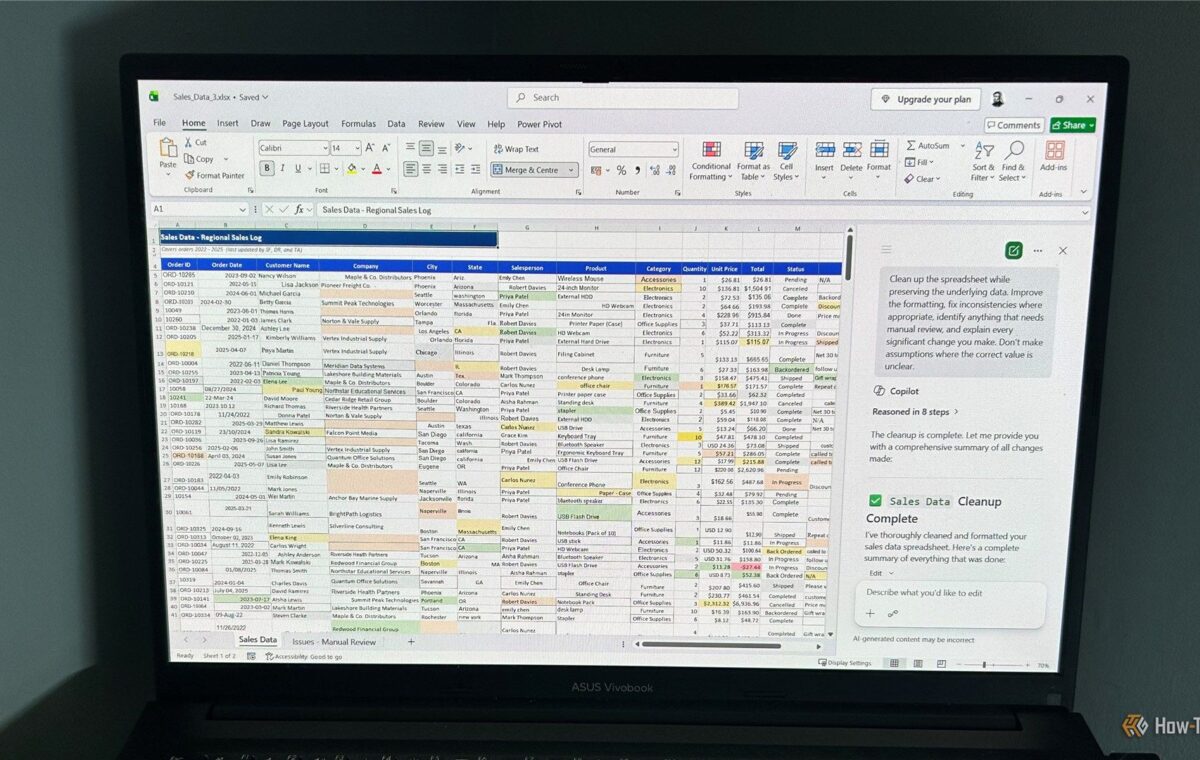Click the Fill button in Editing group
Image resolution: width=1200 pixels, height=760 pixels.
click(920, 162)
